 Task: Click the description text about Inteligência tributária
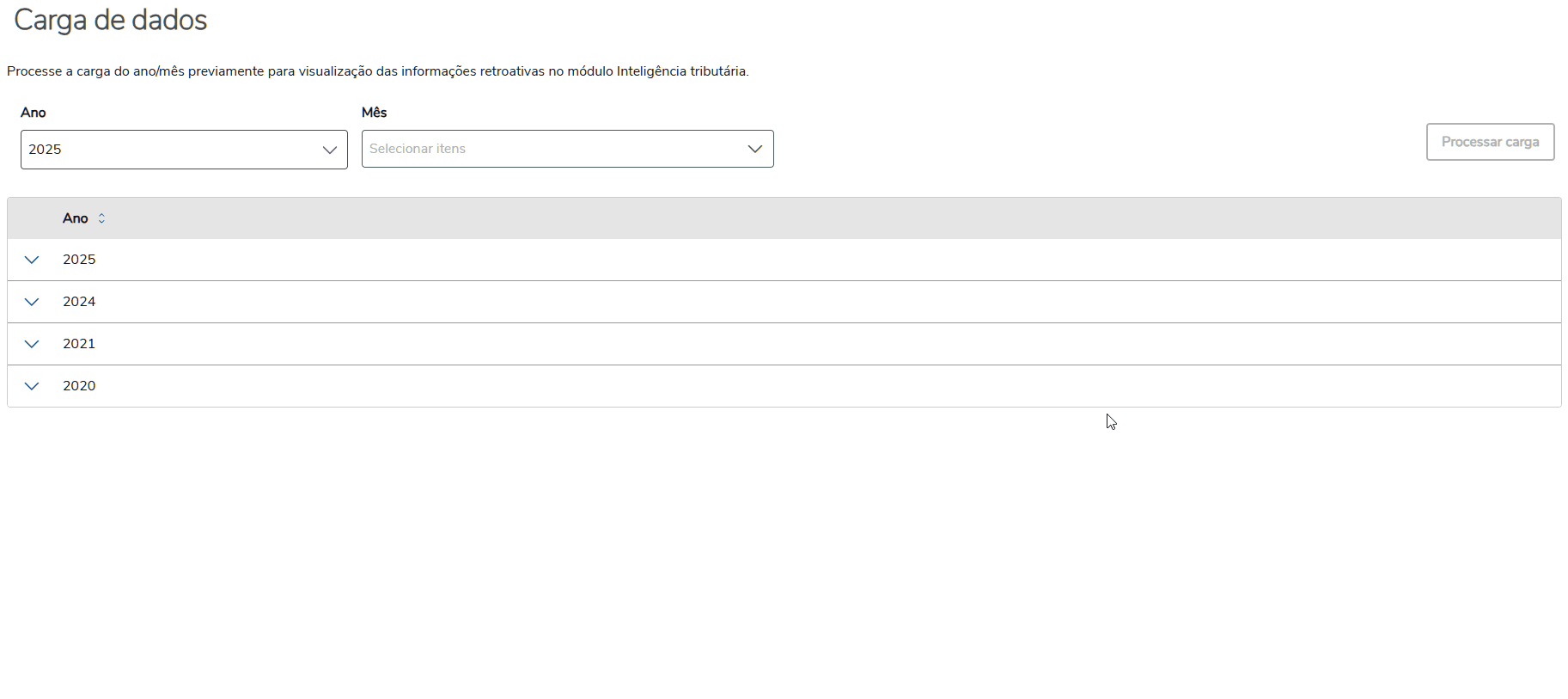point(378,71)
